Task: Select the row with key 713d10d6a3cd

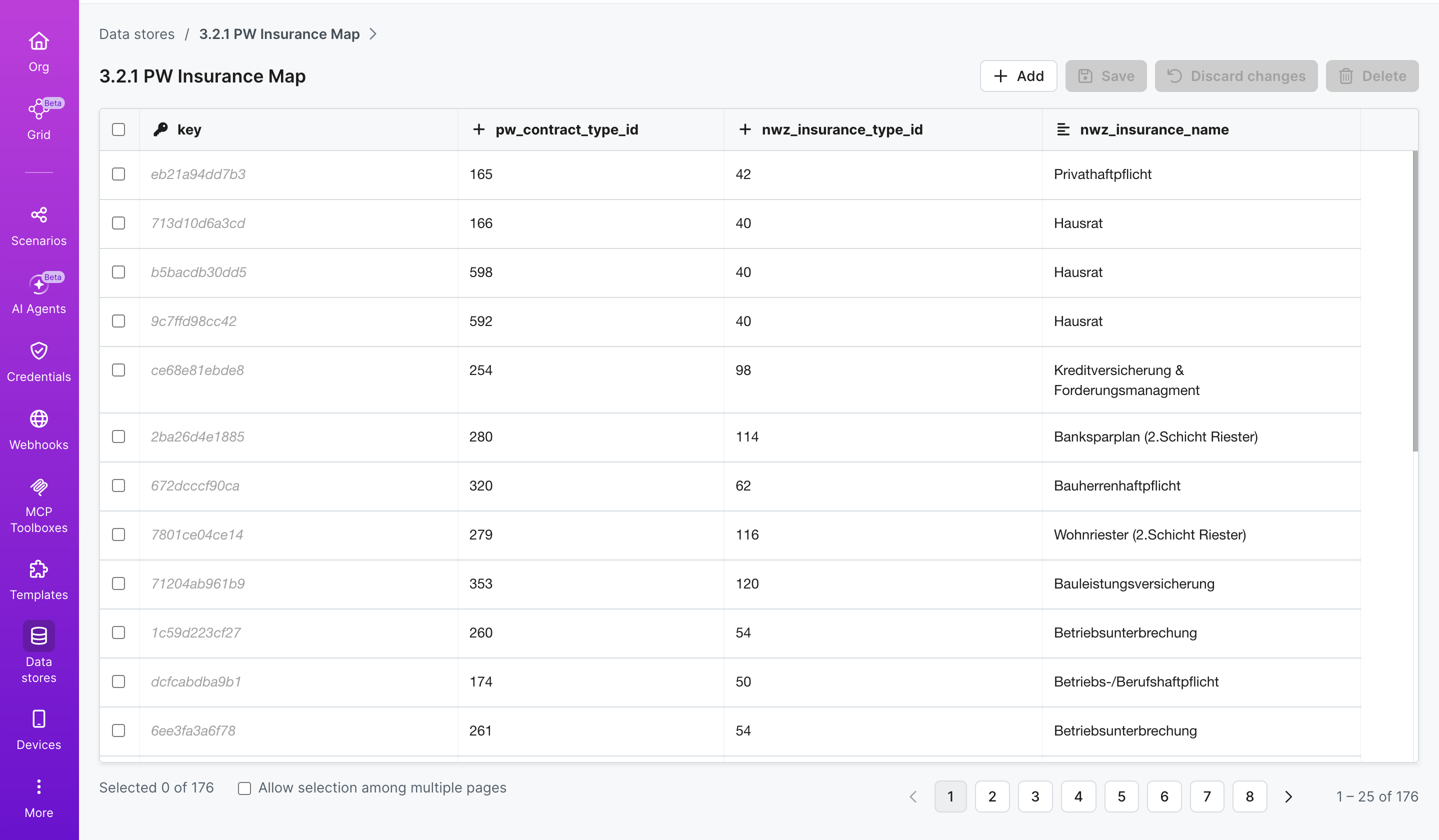Action: tap(119, 223)
